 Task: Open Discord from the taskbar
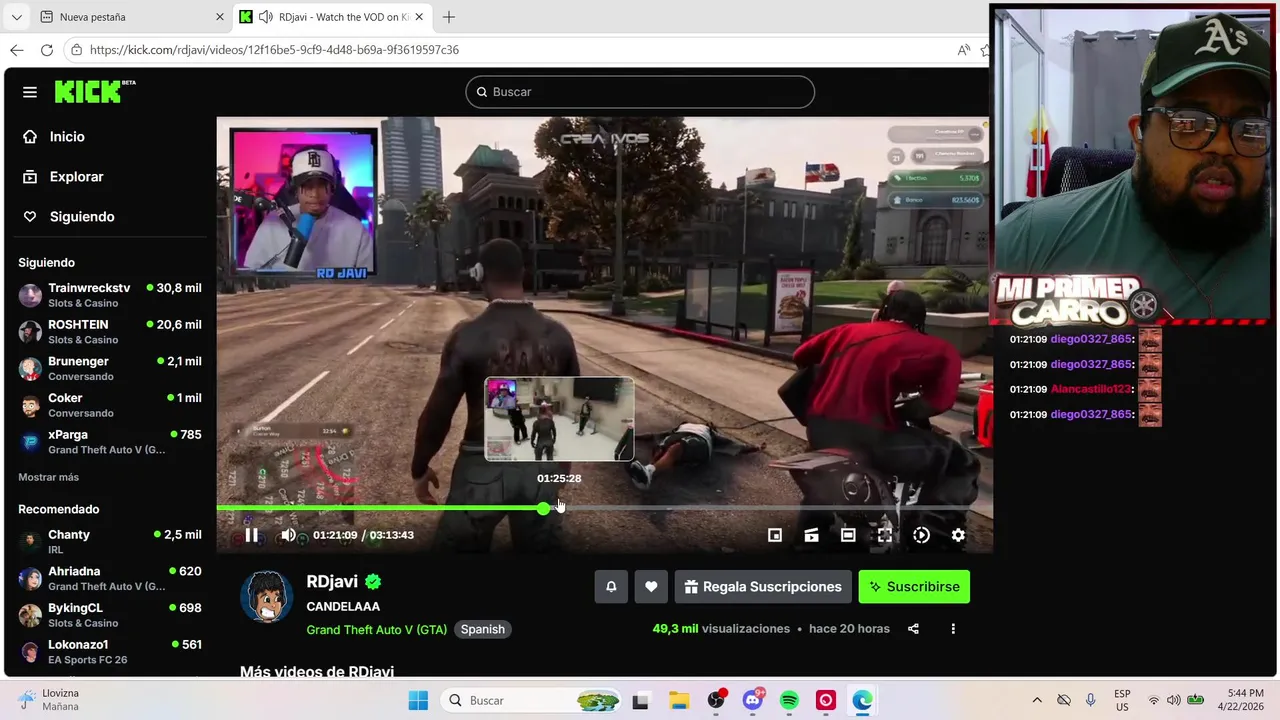click(x=753, y=701)
